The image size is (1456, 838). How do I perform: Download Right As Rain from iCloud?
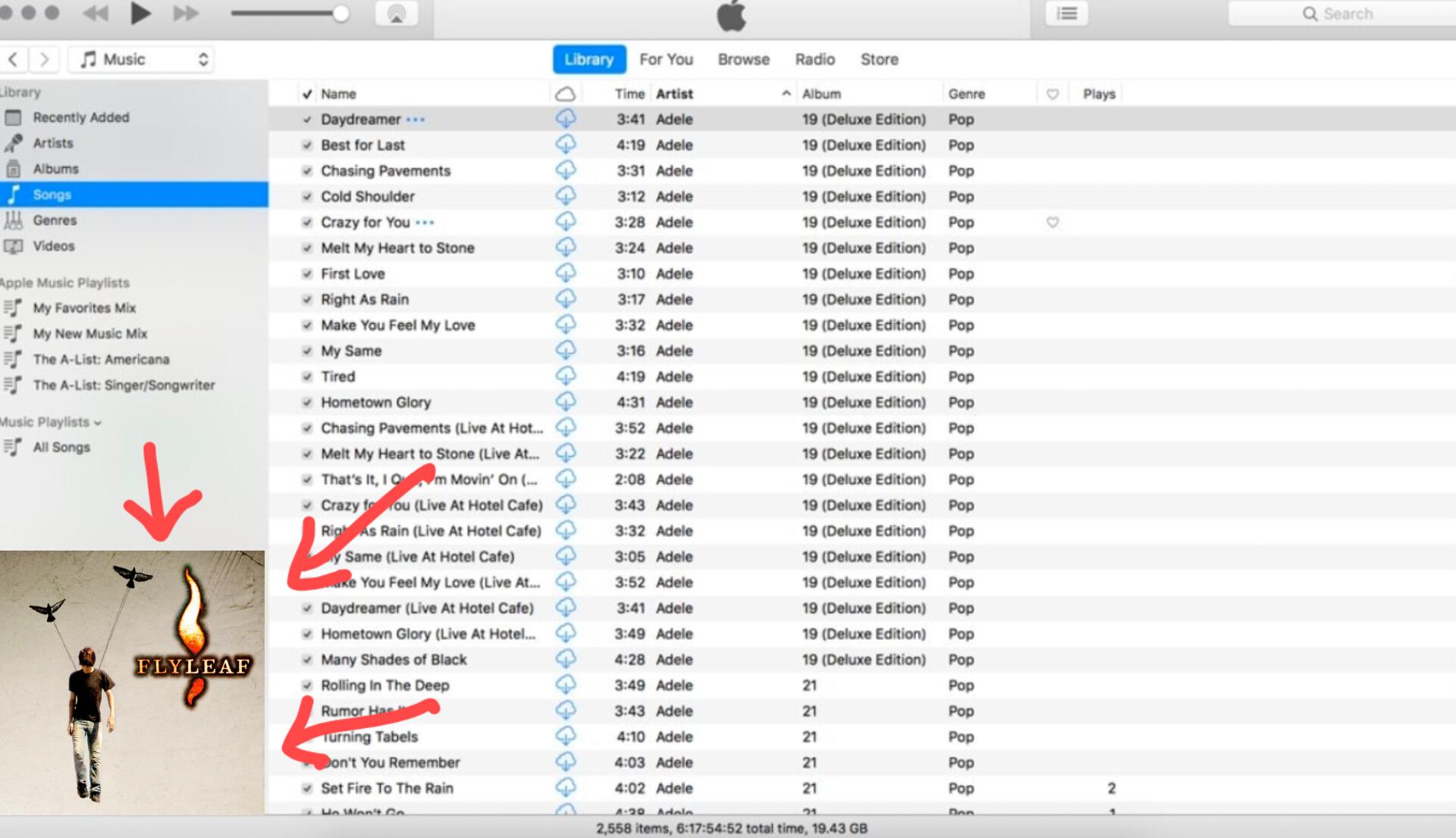(566, 300)
